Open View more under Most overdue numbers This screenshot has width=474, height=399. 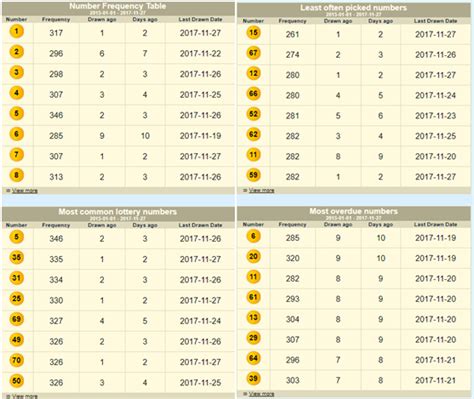click(x=261, y=394)
